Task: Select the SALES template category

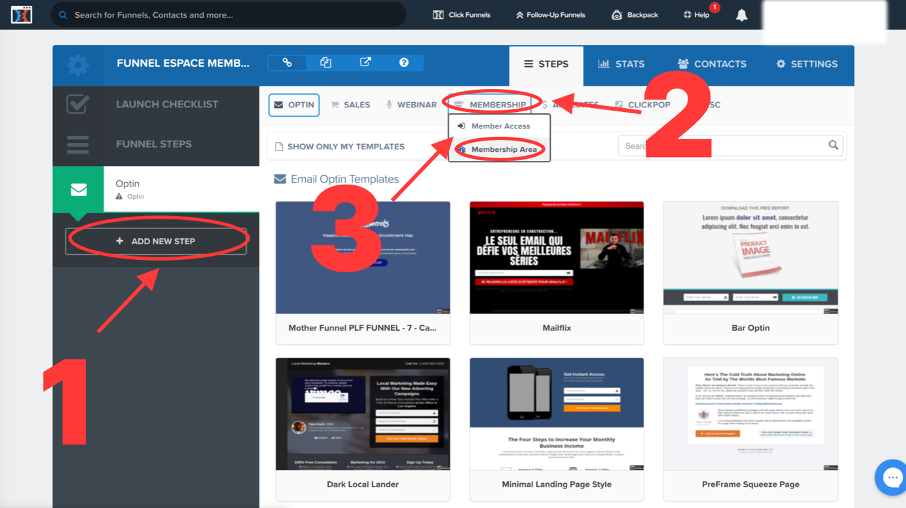Action: click(x=350, y=105)
